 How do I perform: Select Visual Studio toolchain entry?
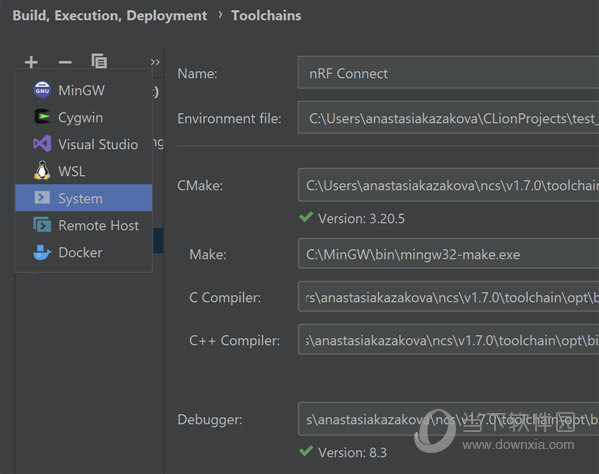(84, 144)
